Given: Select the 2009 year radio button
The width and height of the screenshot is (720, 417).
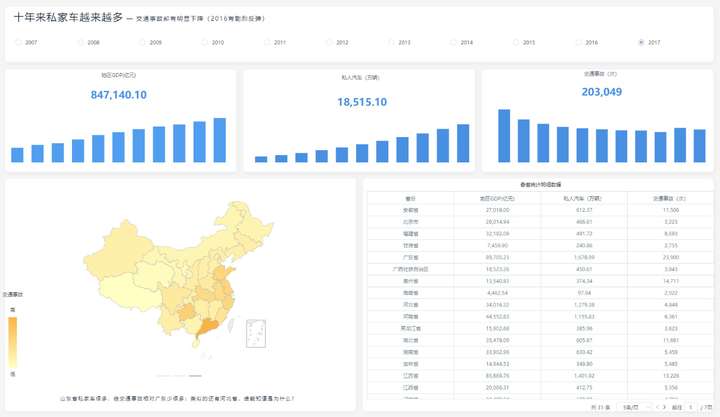Looking at the screenshot, I should click(143, 42).
